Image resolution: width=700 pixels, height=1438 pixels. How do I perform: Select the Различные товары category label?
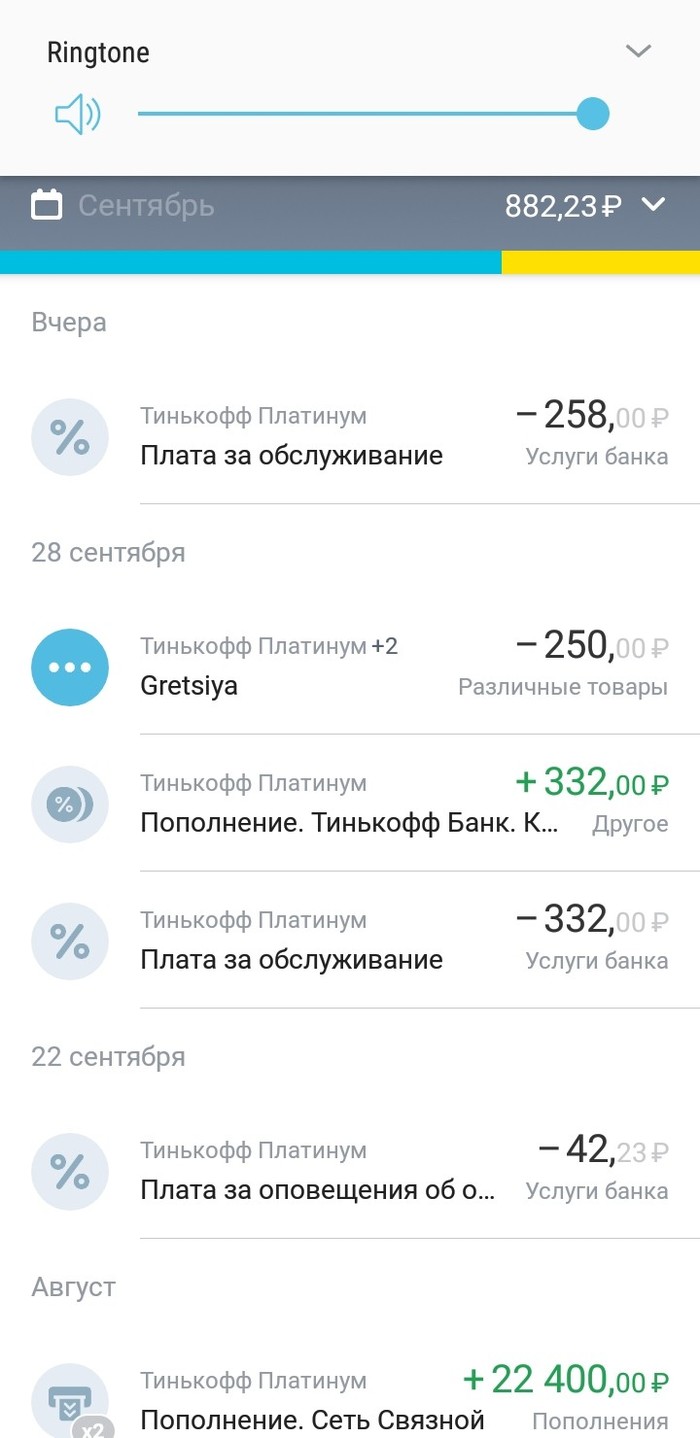(563, 687)
